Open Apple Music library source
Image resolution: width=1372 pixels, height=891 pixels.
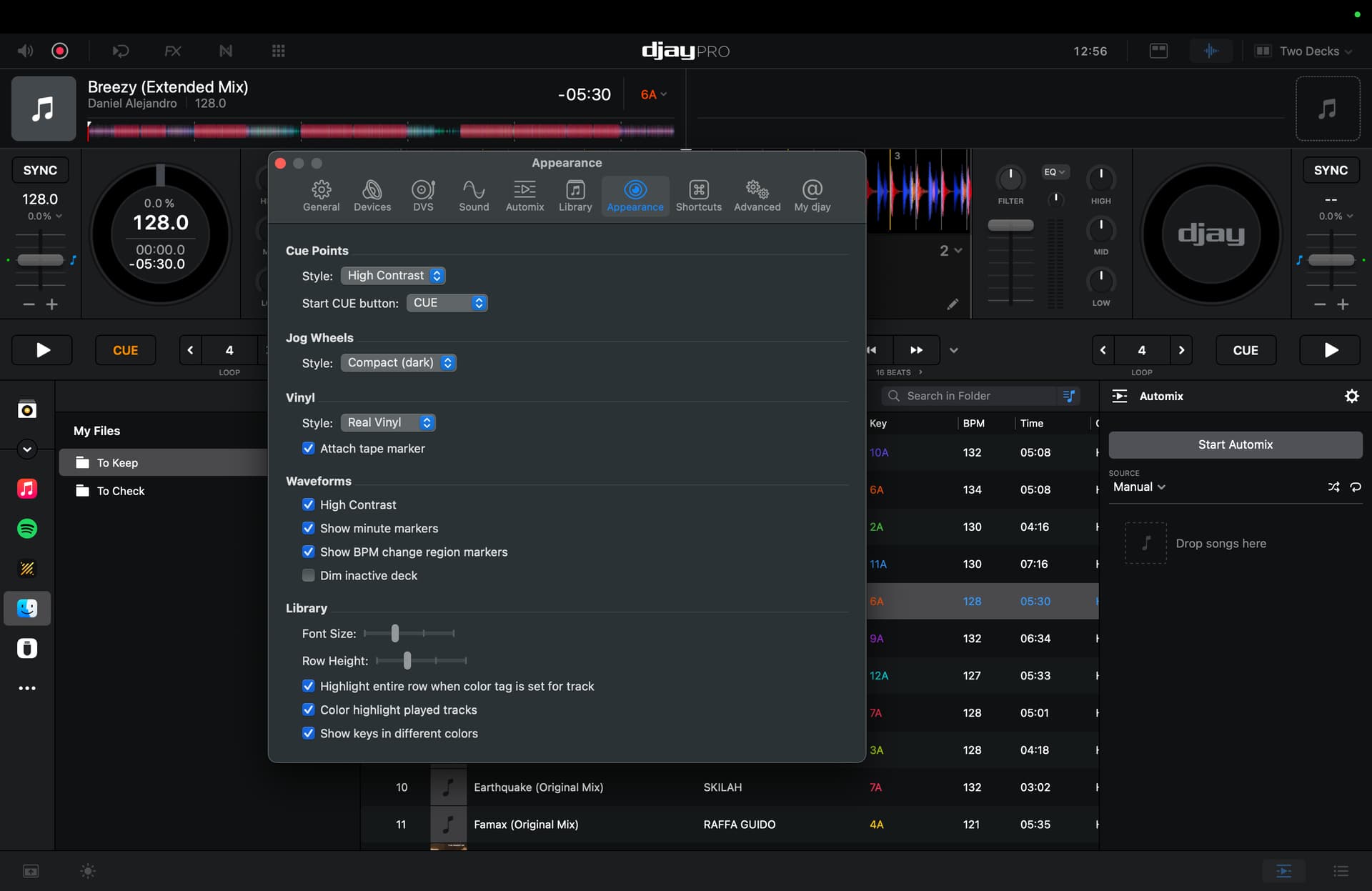27,489
